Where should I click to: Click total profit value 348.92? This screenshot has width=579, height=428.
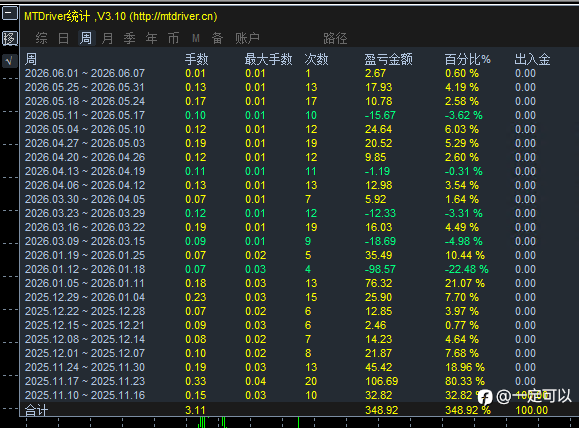pos(381,410)
